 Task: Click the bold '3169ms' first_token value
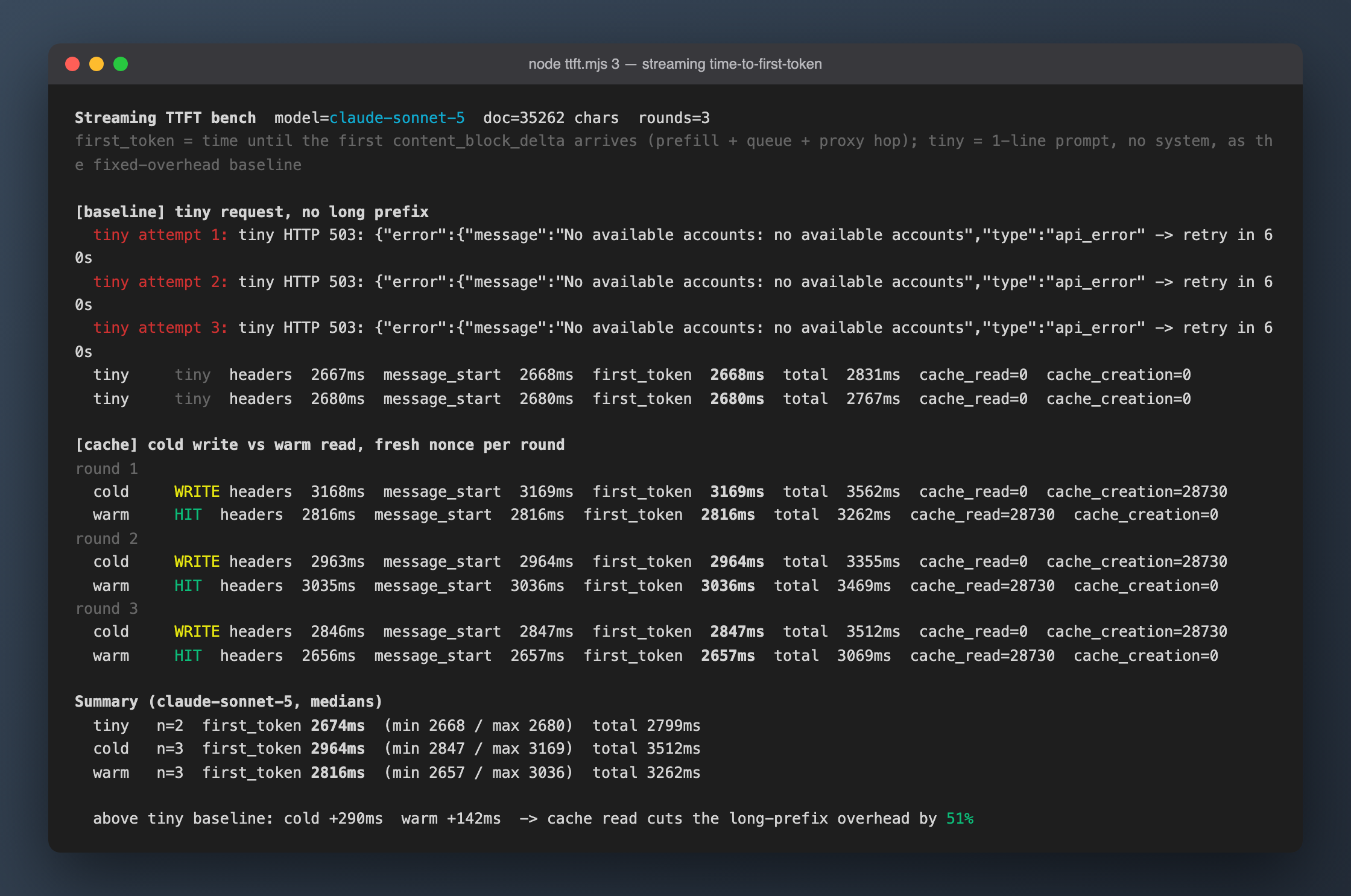pyautogui.click(x=737, y=491)
